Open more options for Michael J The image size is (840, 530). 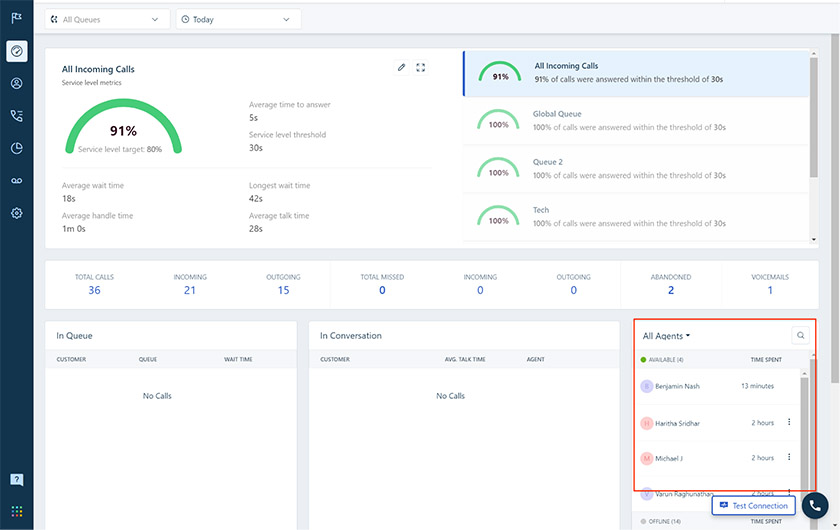tap(789, 457)
